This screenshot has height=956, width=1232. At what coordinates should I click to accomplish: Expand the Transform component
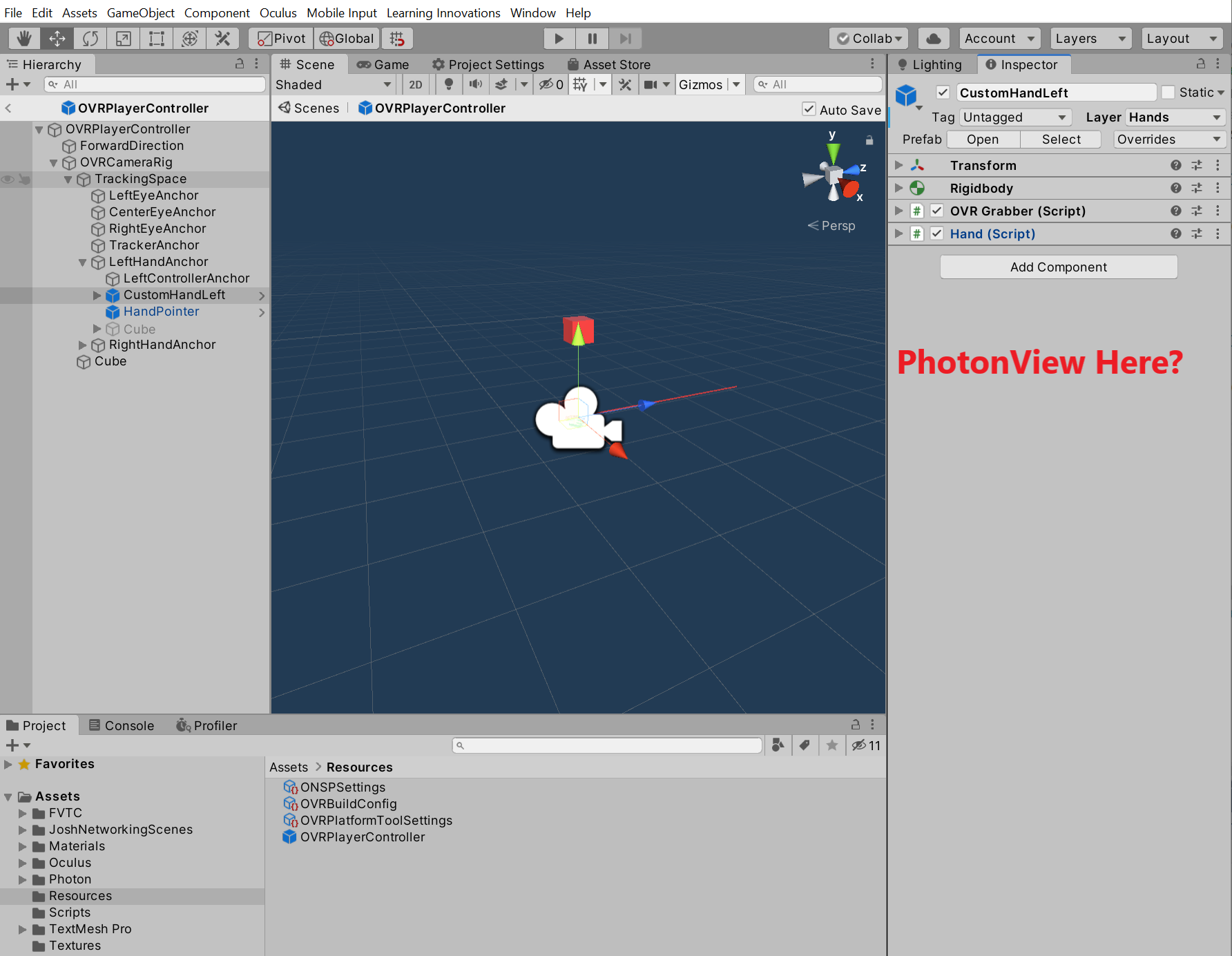(899, 165)
